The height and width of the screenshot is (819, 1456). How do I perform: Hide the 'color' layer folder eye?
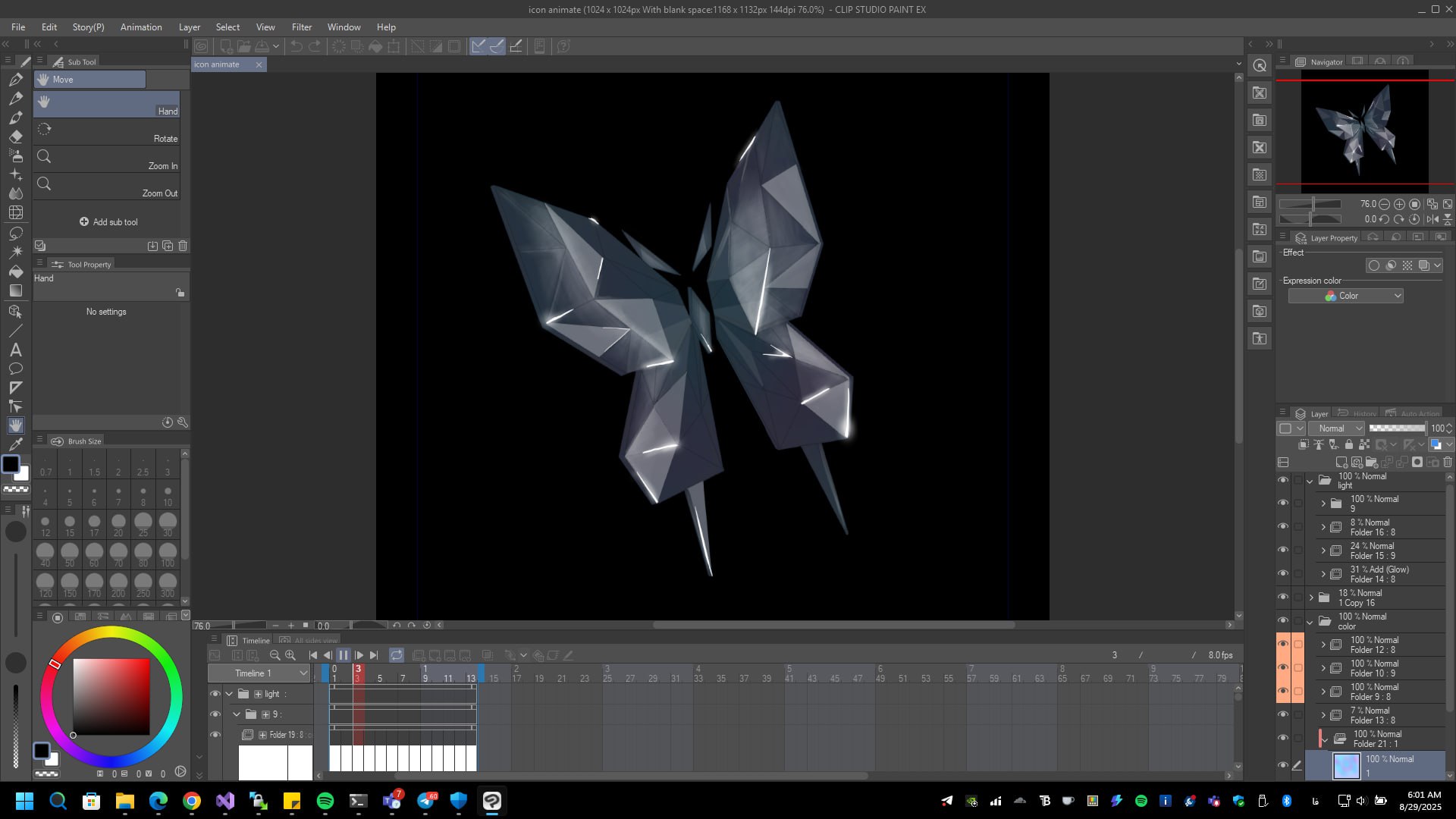[1283, 620]
